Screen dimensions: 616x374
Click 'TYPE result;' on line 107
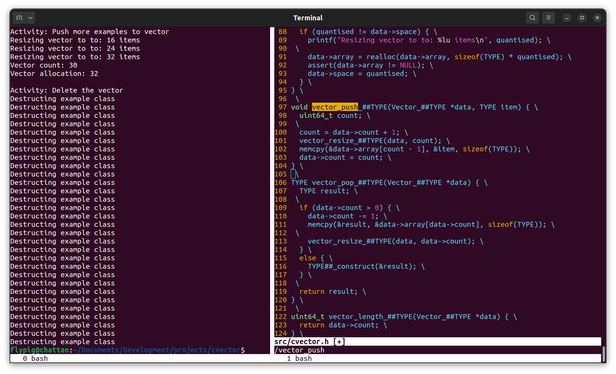coord(324,191)
